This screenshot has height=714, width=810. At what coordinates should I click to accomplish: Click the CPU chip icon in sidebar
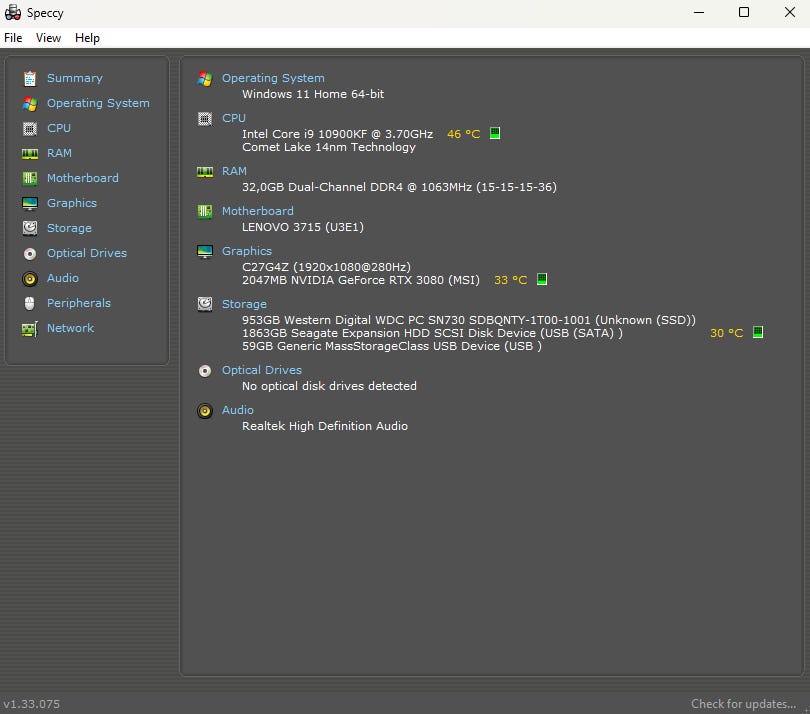[30, 128]
